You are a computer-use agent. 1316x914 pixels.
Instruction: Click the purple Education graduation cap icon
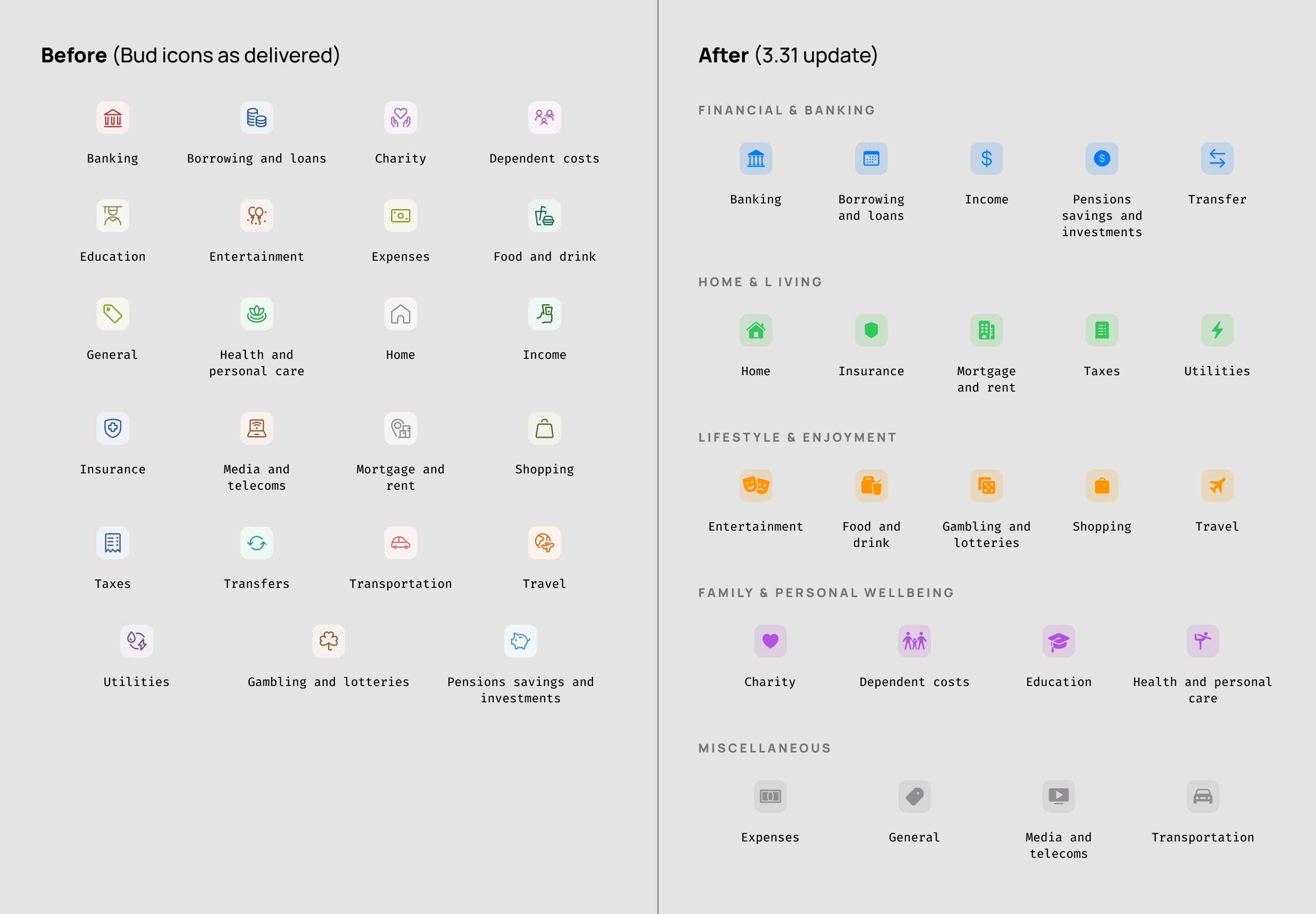coord(1058,641)
